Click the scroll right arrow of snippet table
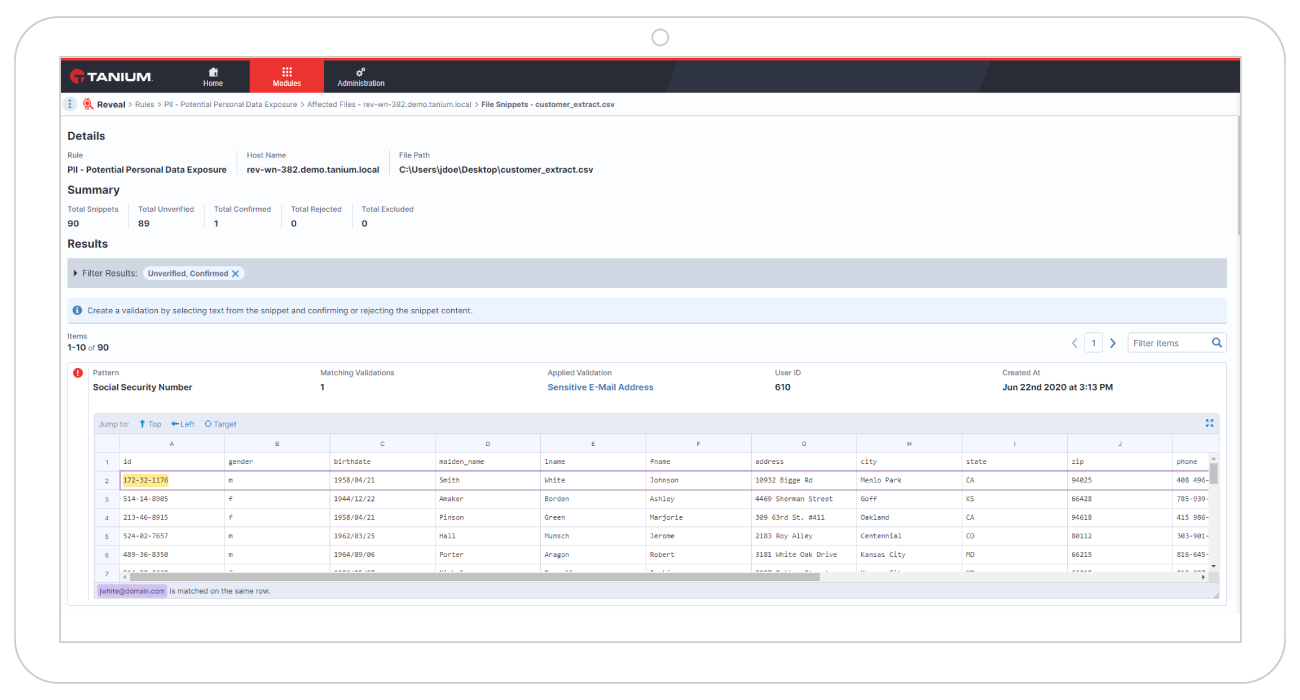The width and height of the screenshot is (1300, 700). tap(1203, 577)
